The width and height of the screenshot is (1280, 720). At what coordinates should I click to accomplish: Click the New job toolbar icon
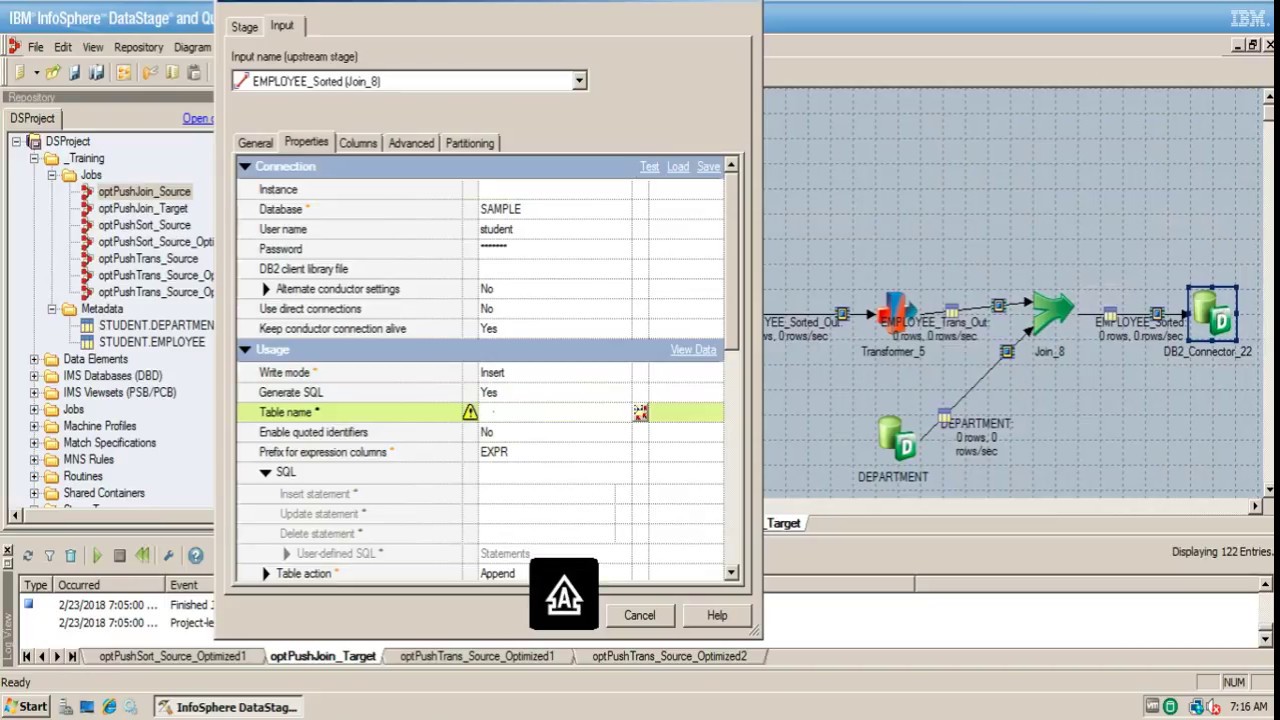tap(19, 72)
